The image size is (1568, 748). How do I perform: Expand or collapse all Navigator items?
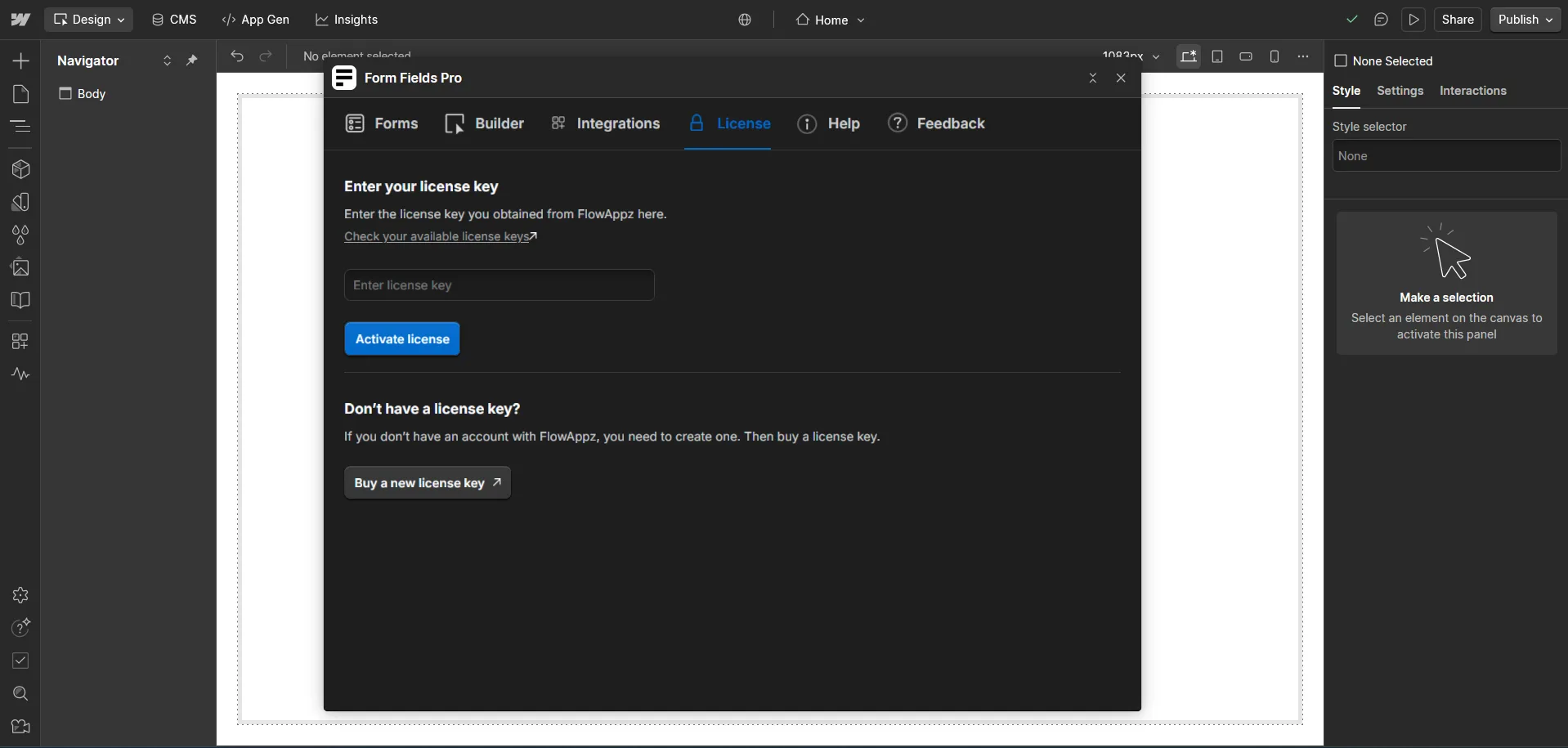click(x=168, y=60)
